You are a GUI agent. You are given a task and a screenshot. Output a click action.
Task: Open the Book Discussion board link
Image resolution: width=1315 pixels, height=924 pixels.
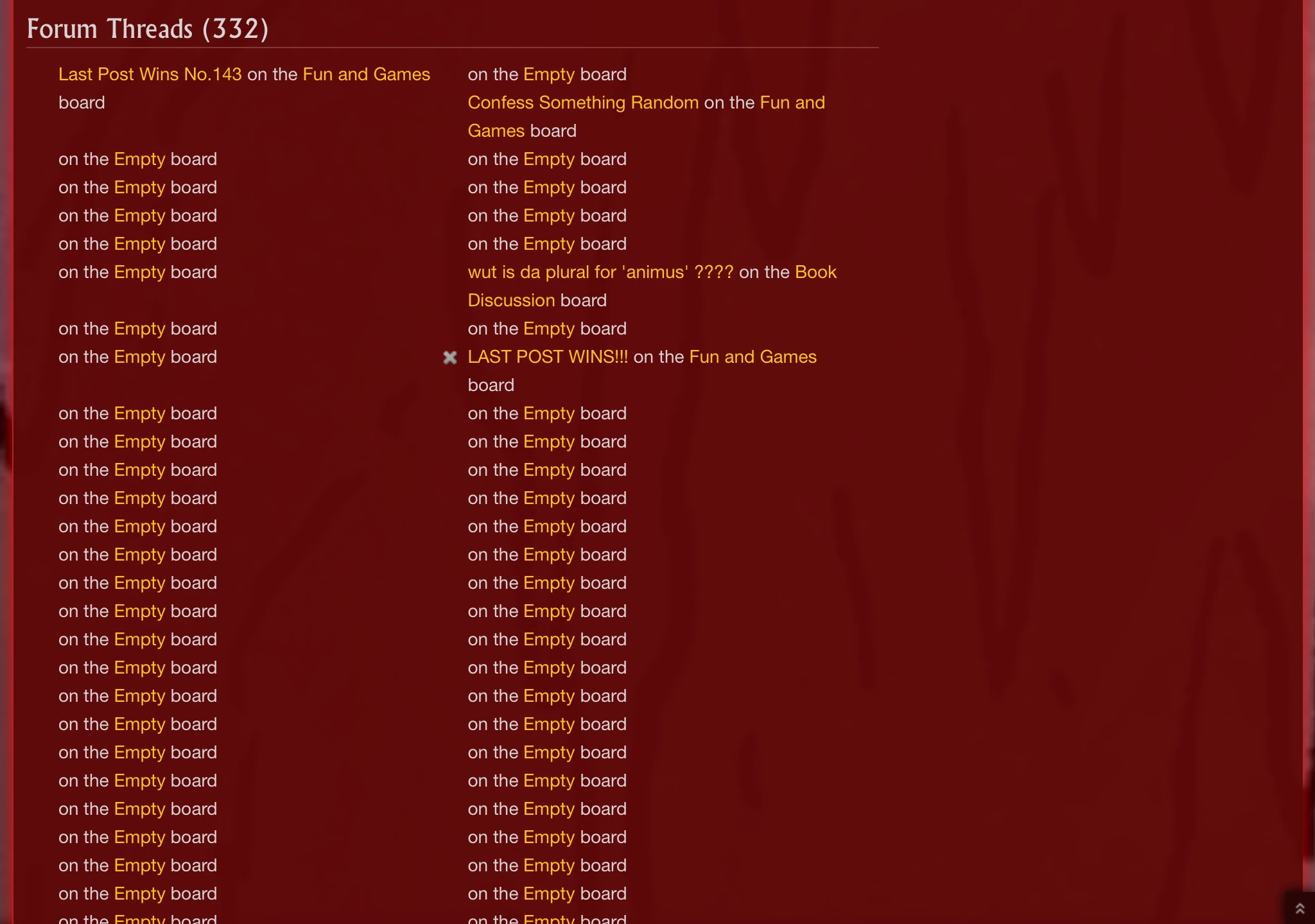(652, 286)
